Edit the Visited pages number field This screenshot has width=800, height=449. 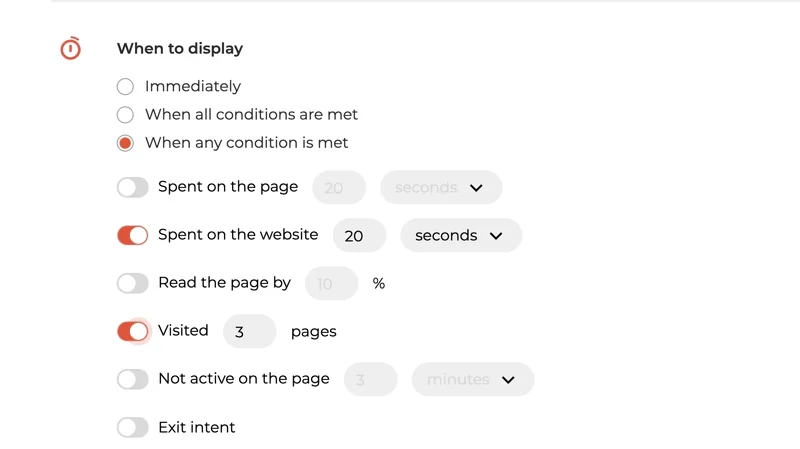(249, 331)
